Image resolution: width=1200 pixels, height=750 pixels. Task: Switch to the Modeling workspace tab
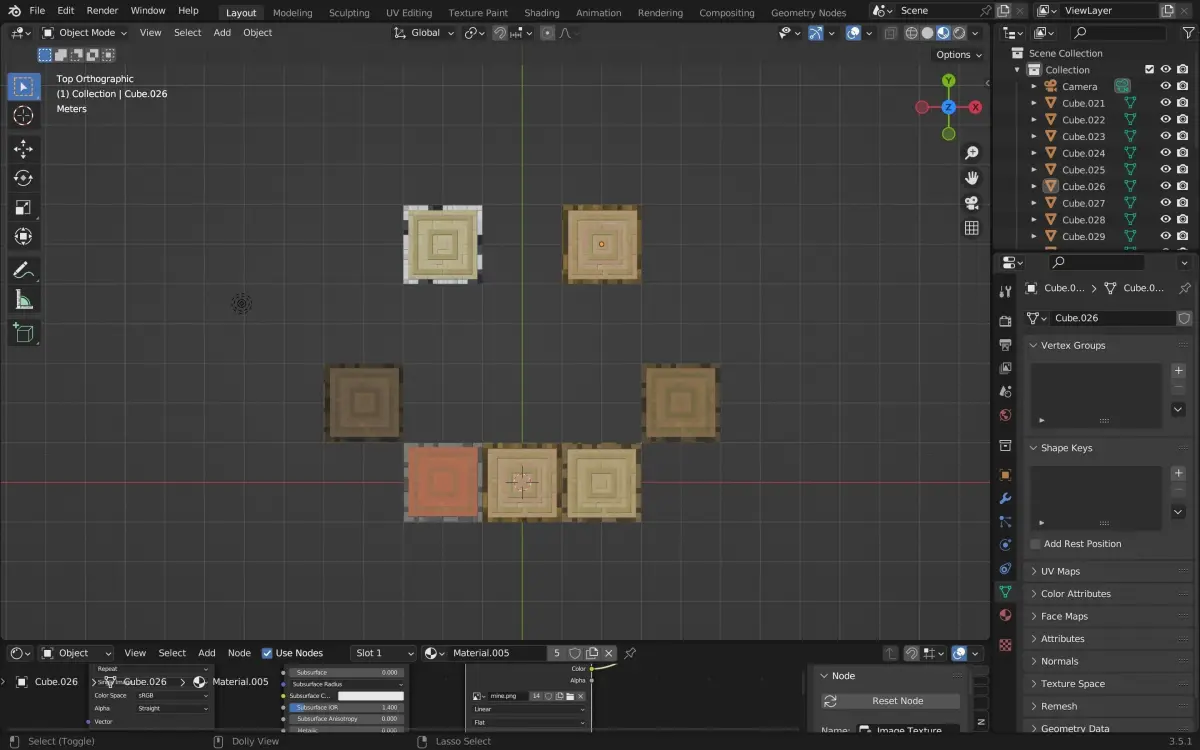[x=292, y=13]
